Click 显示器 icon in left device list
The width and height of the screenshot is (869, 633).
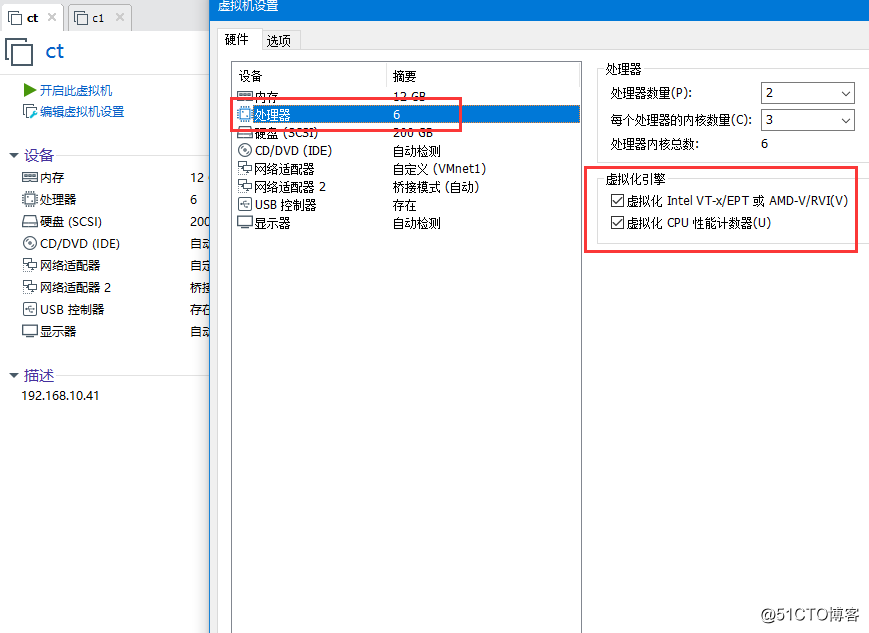click(30, 331)
